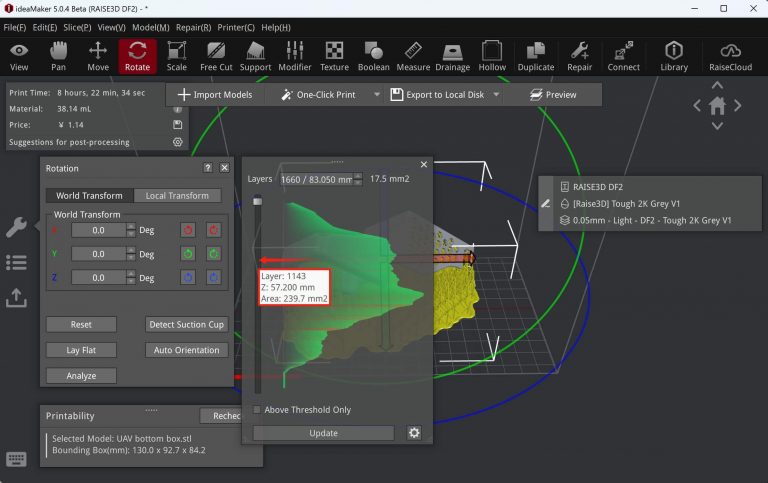The height and width of the screenshot is (483, 768).
Task: Click the Update button
Action: [323, 433]
